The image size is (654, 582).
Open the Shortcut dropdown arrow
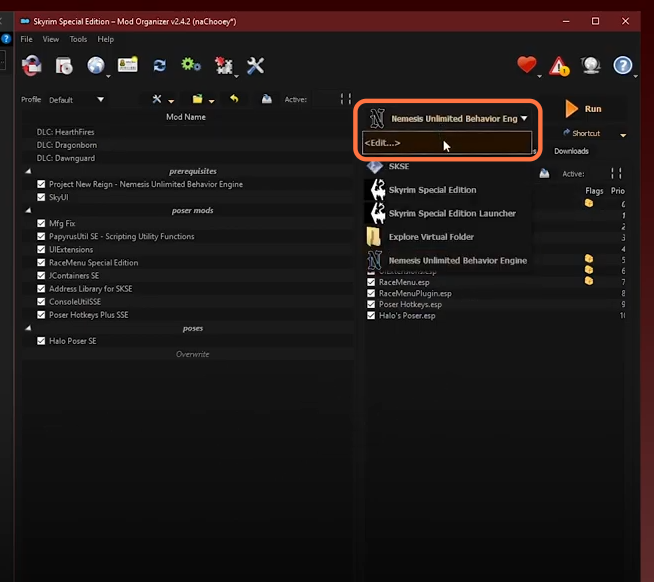coord(623,135)
